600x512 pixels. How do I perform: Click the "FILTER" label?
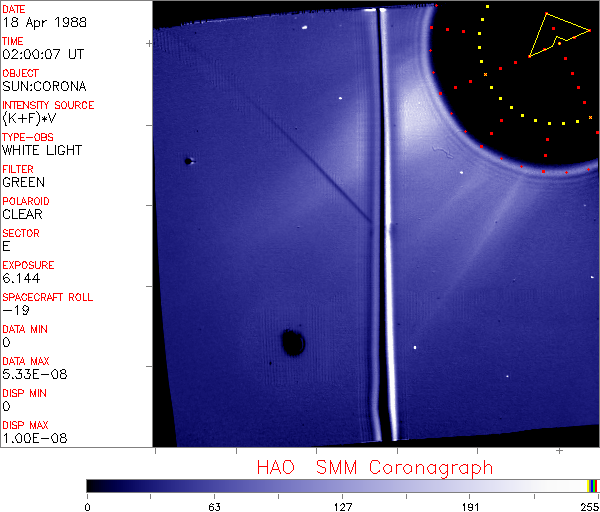pyautogui.click(x=18, y=169)
